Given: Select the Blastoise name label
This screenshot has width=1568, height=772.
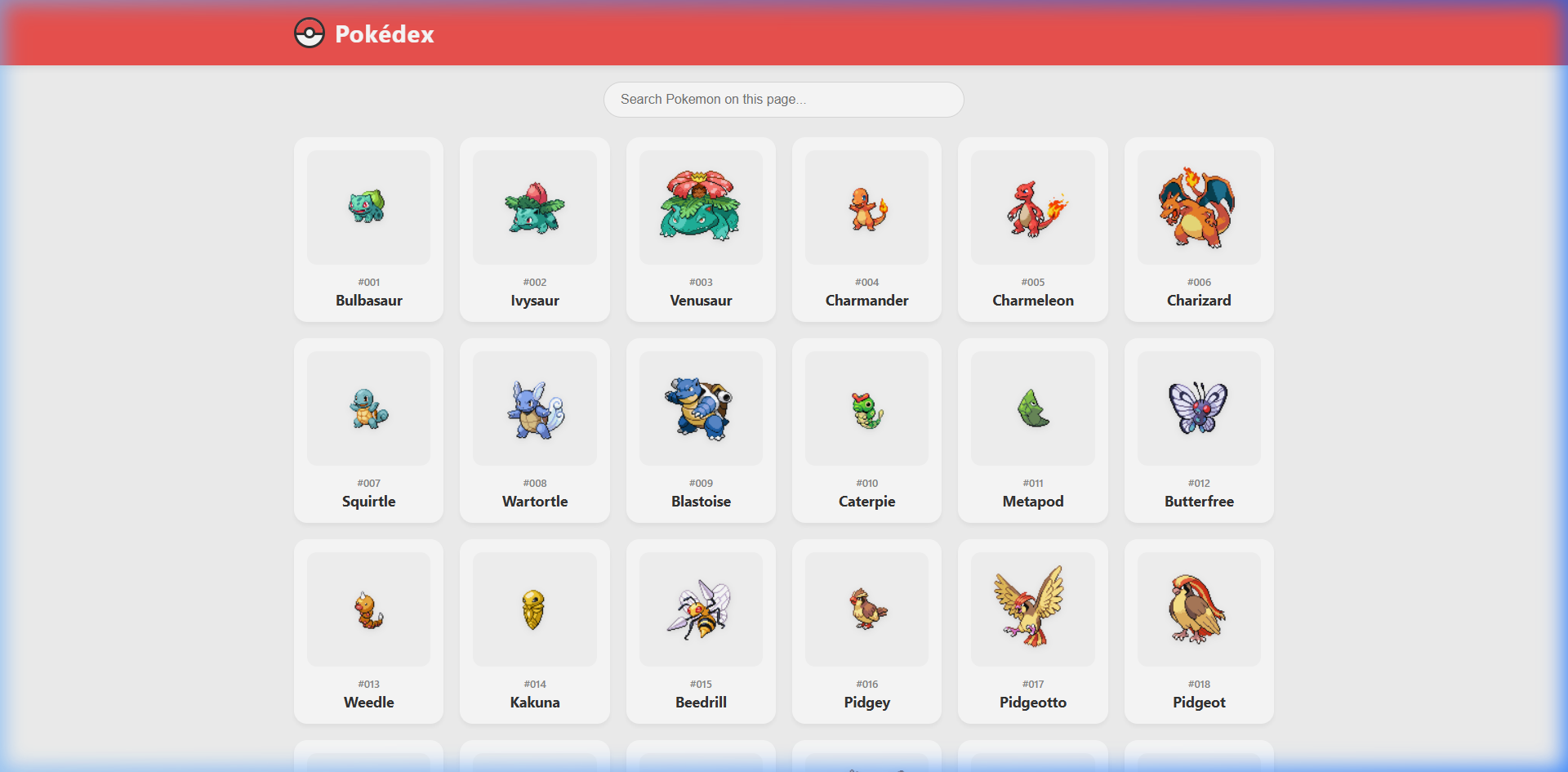Looking at the screenshot, I should [x=701, y=502].
